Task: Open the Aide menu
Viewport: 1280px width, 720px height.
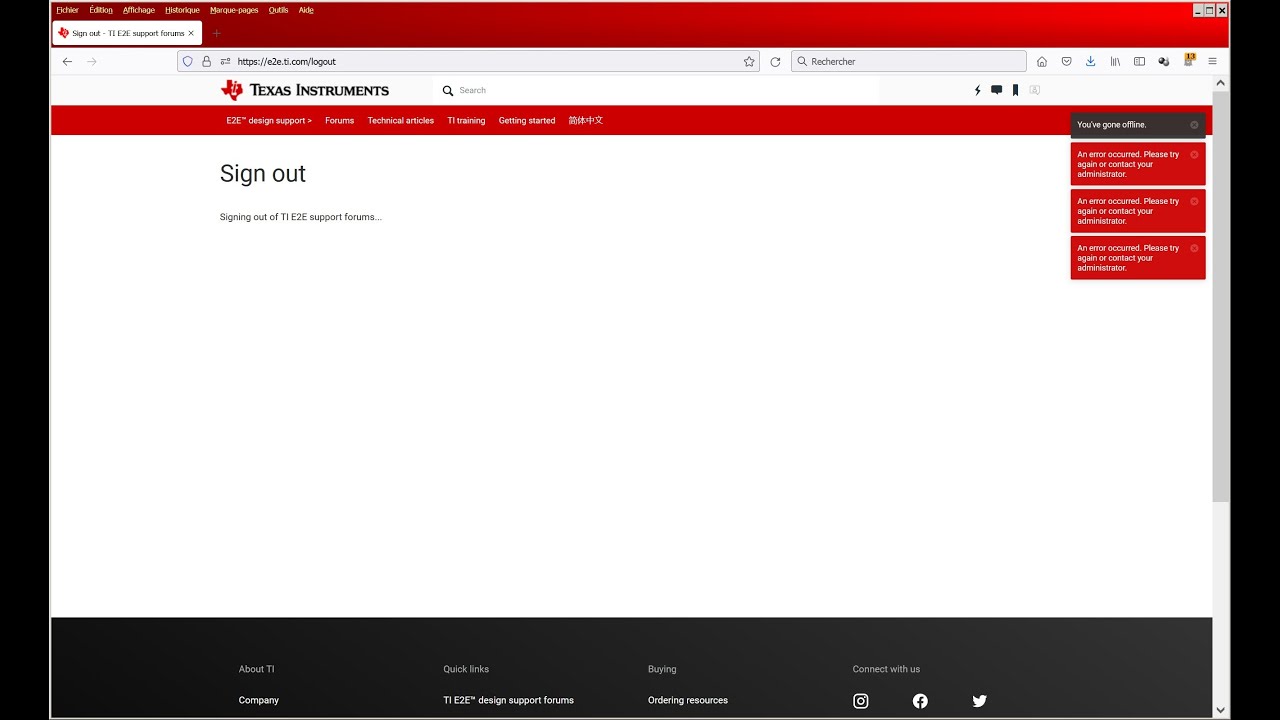Action: (306, 10)
